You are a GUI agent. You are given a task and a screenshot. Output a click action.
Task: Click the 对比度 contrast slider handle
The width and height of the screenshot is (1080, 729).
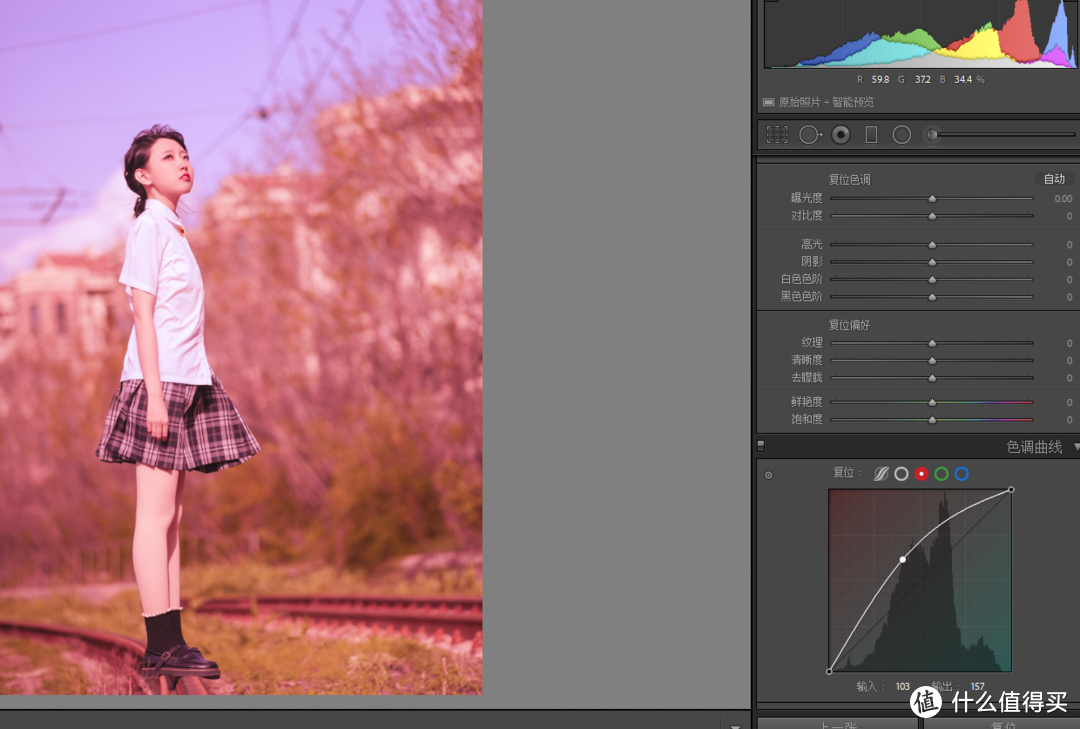click(932, 216)
